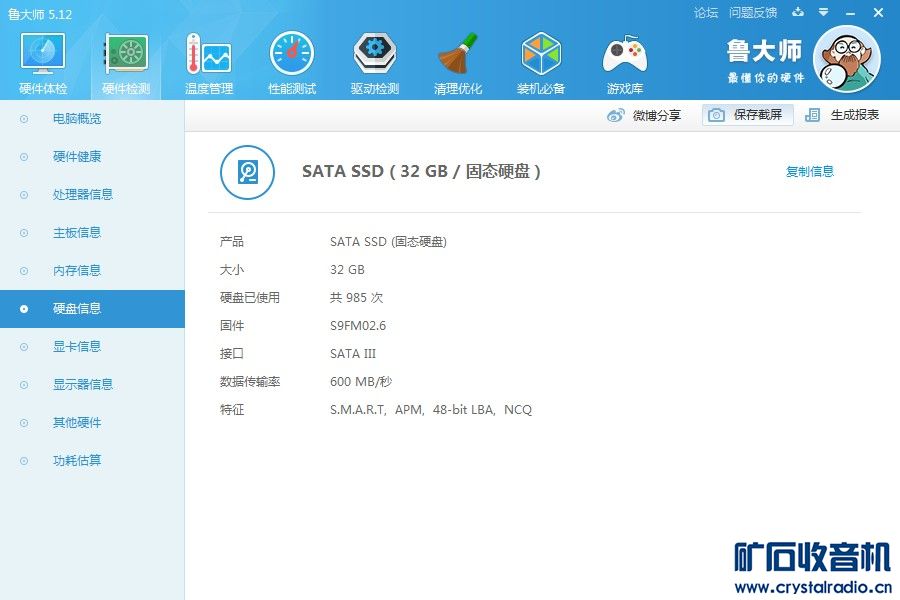Click the 数据传输率 label
Image resolution: width=900 pixels, height=600 pixels.
(250, 382)
